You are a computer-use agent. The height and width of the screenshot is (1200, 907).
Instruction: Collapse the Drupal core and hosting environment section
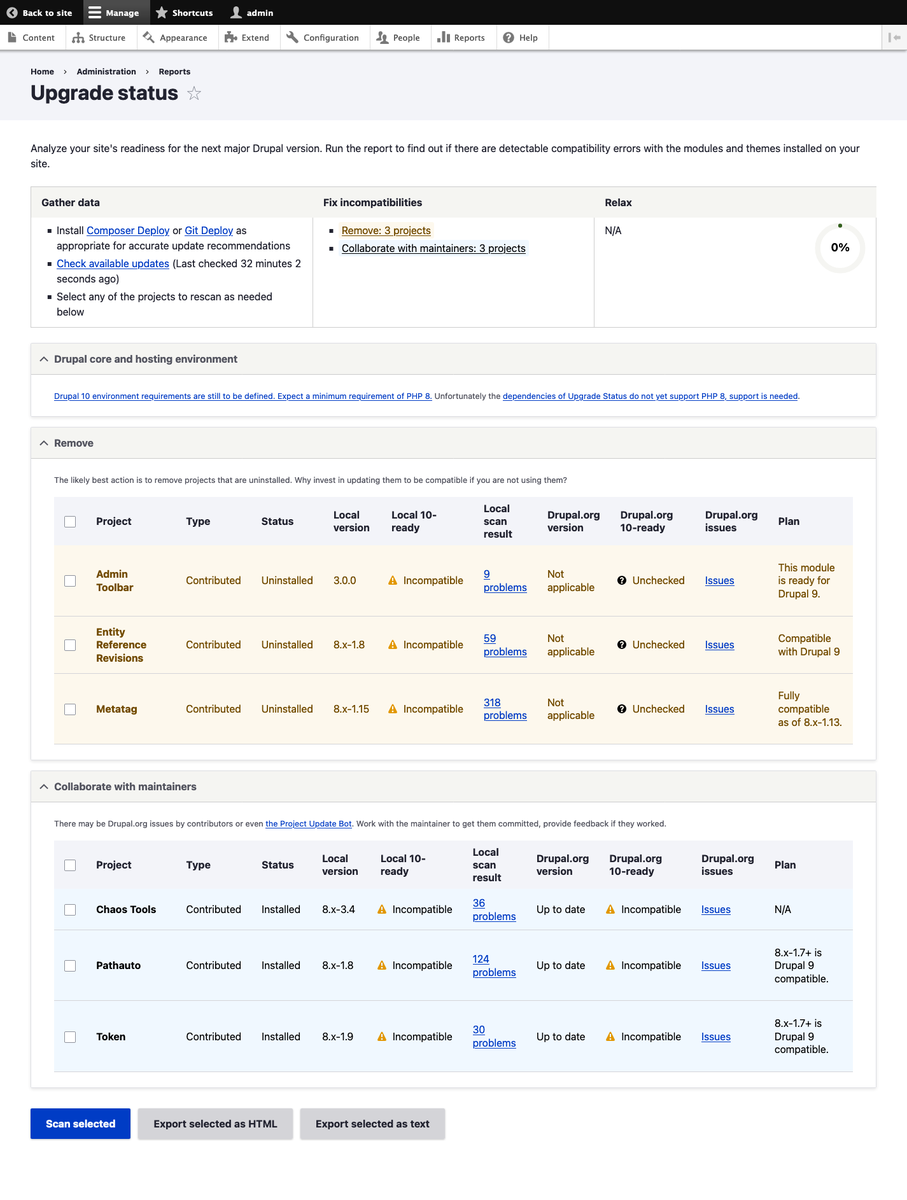pyautogui.click(x=42, y=358)
